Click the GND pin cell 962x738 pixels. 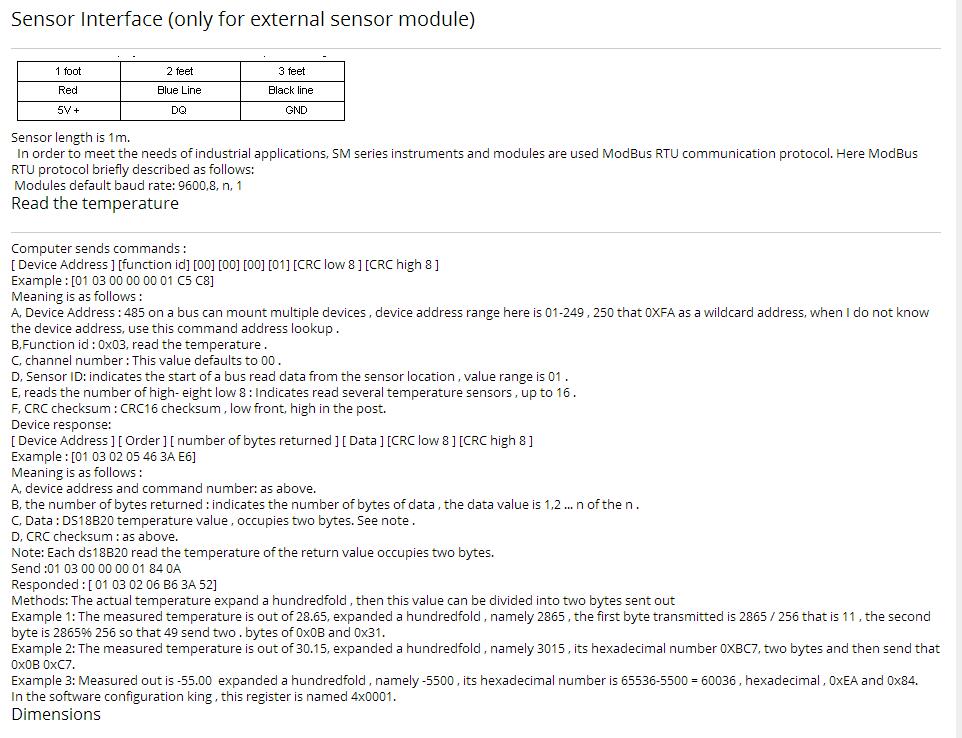click(293, 110)
